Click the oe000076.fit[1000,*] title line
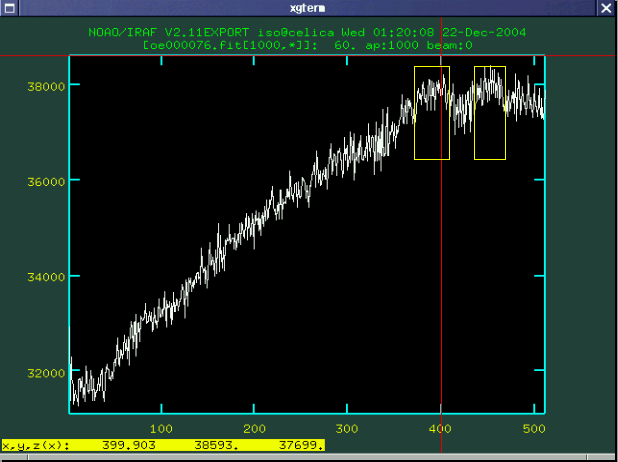Image resolution: width=618 pixels, height=462 pixels. click(x=308, y=45)
